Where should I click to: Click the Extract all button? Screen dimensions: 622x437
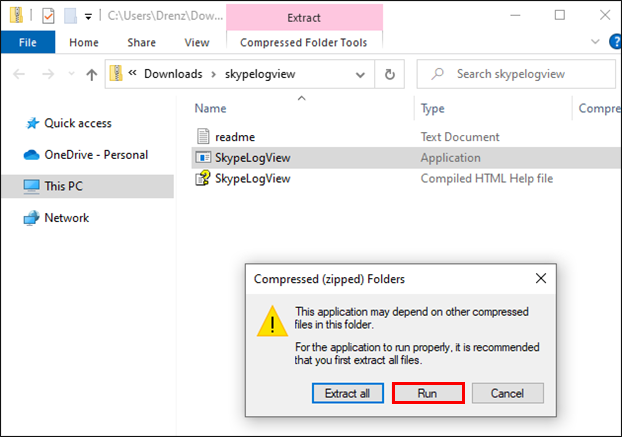(x=347, y=393)
